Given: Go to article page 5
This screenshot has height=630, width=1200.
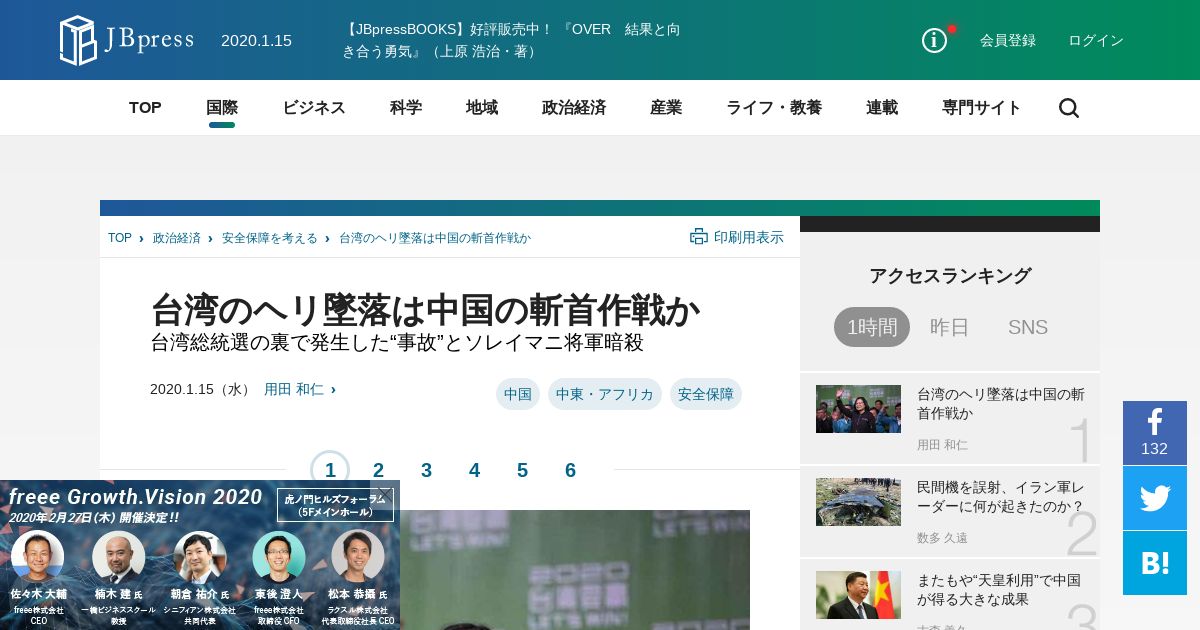Looking at the screenshot, I should (x=522, y=470).
